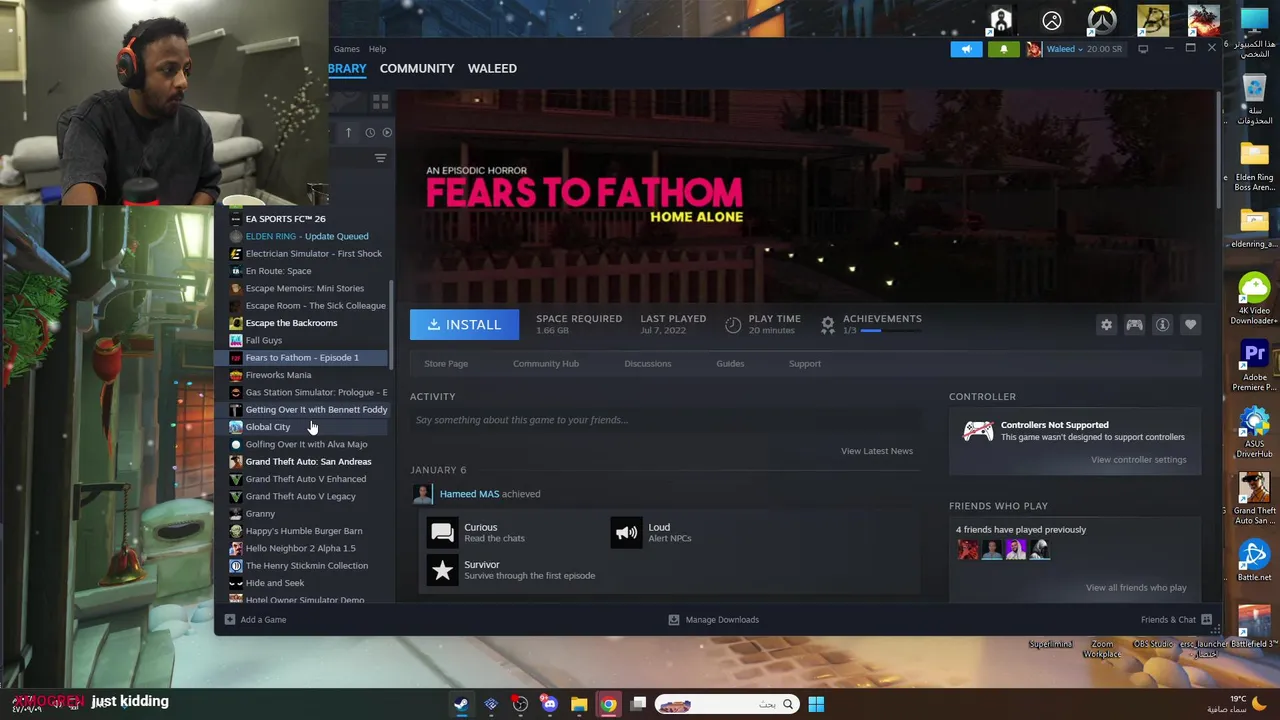Open the Games menu
1280x720 pixels.
coord(347,49)
